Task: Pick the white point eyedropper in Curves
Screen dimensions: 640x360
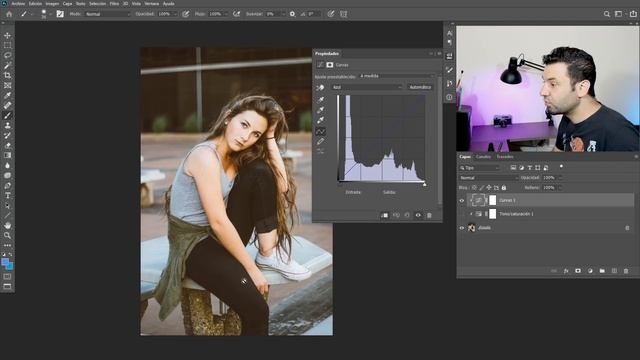Action: point(321,120)
